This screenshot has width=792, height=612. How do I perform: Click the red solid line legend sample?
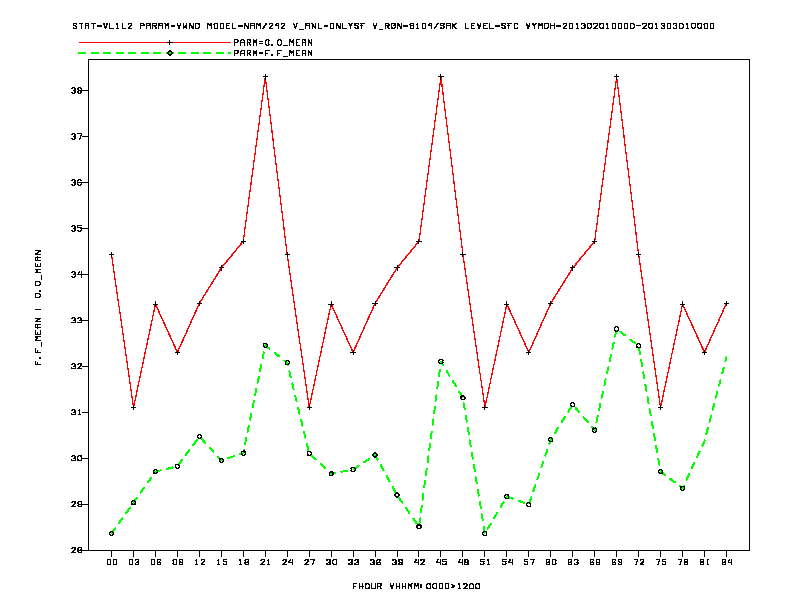(155, 42)
